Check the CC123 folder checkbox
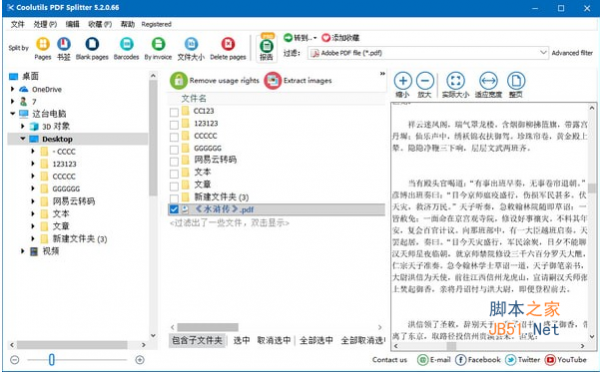The height and width of the screenshot is (373, 600). [x=174, y=112]
